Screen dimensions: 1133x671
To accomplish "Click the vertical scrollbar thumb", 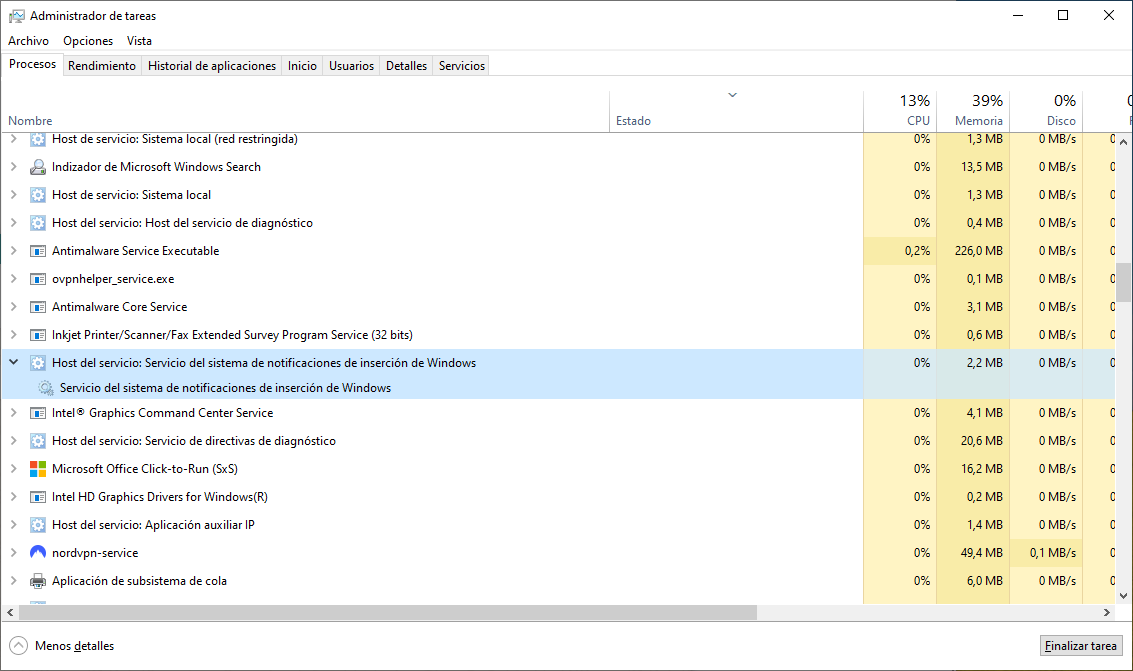I will tap(1123, 282).
